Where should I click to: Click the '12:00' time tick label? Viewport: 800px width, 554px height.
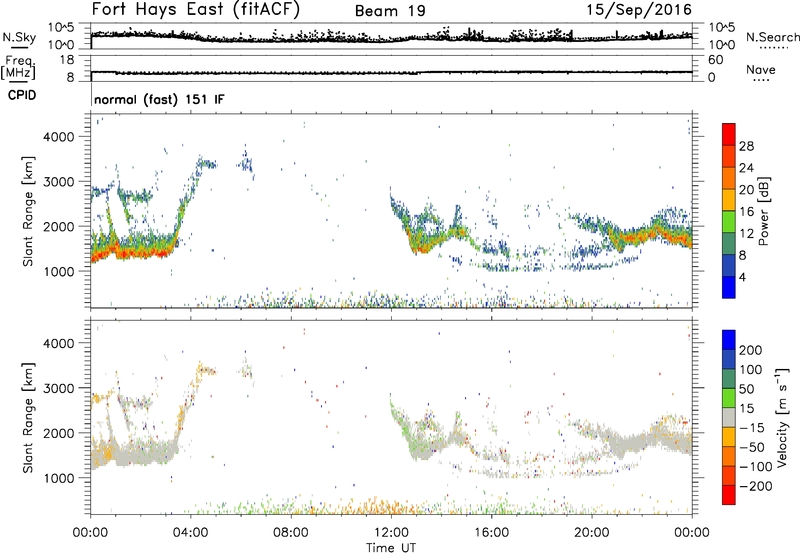(x=391, y=533)
